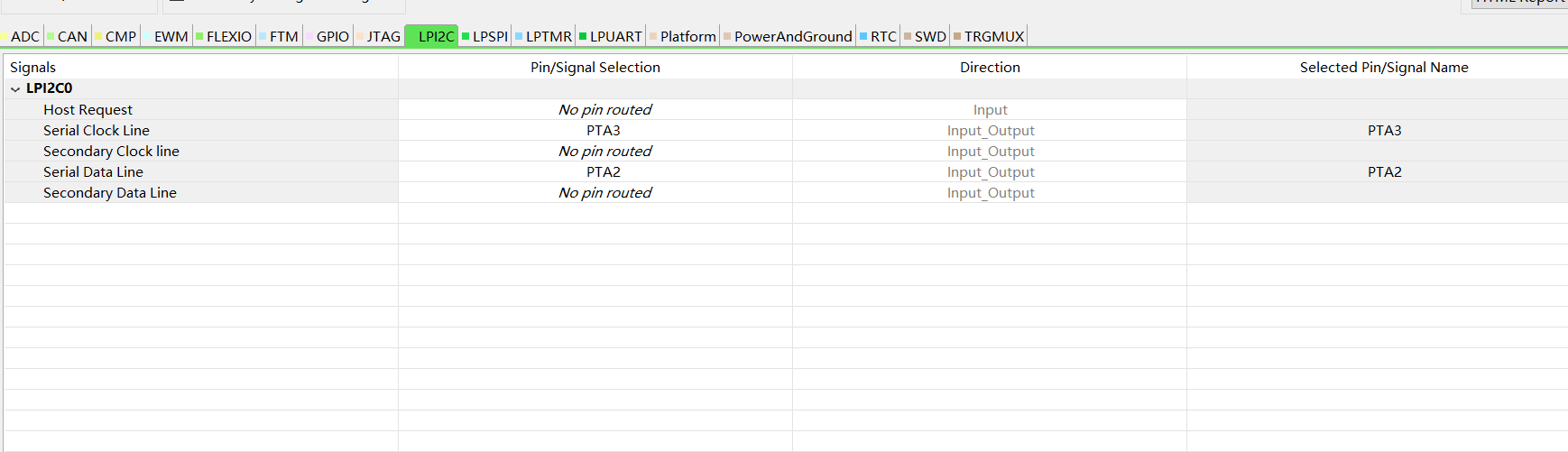The height and width of the screenshot is (452, 1568).
Task: Click Input direction of Host Request
Action: (990, 109)
